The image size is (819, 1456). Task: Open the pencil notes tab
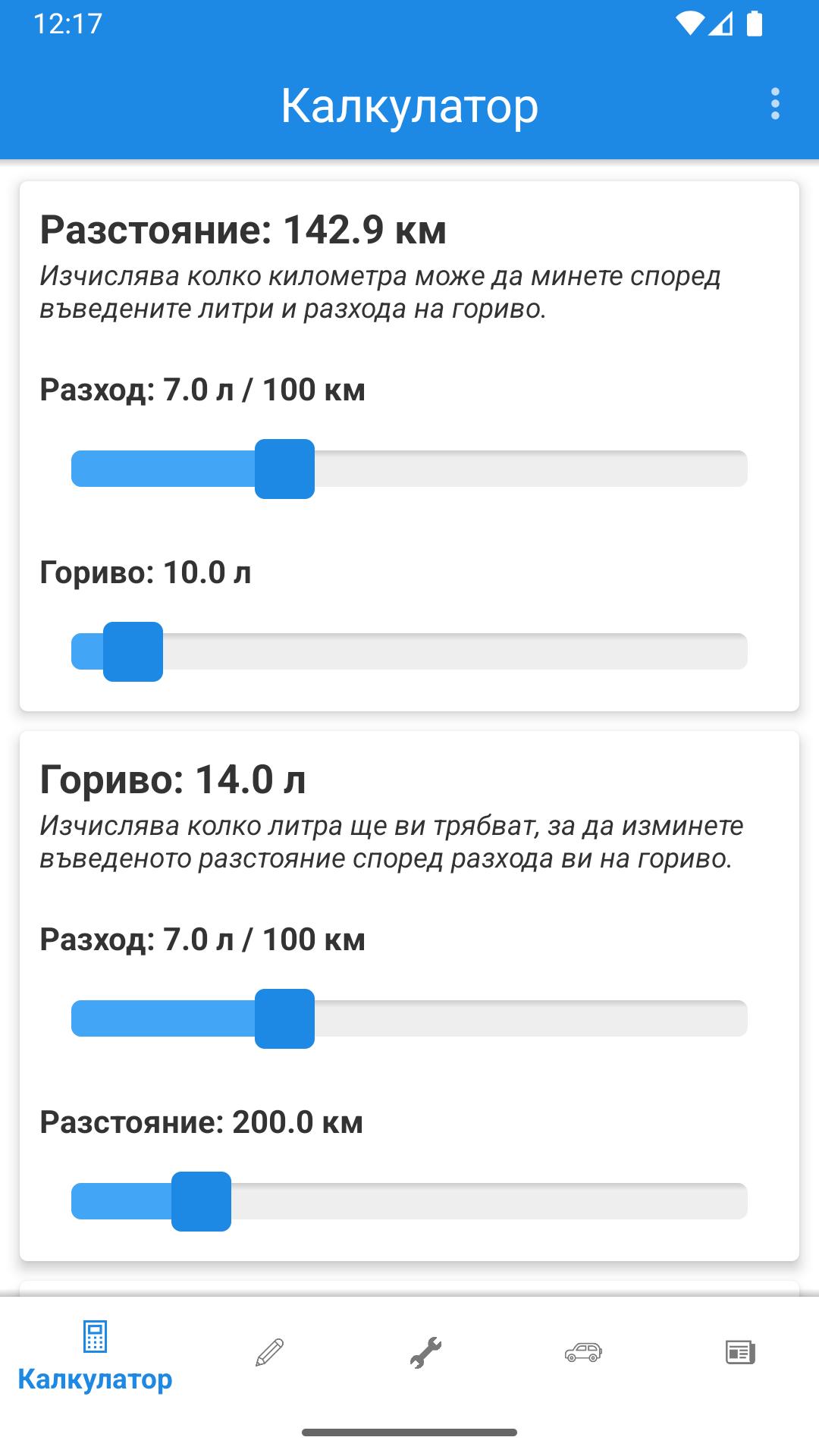tap(269, 1352)
